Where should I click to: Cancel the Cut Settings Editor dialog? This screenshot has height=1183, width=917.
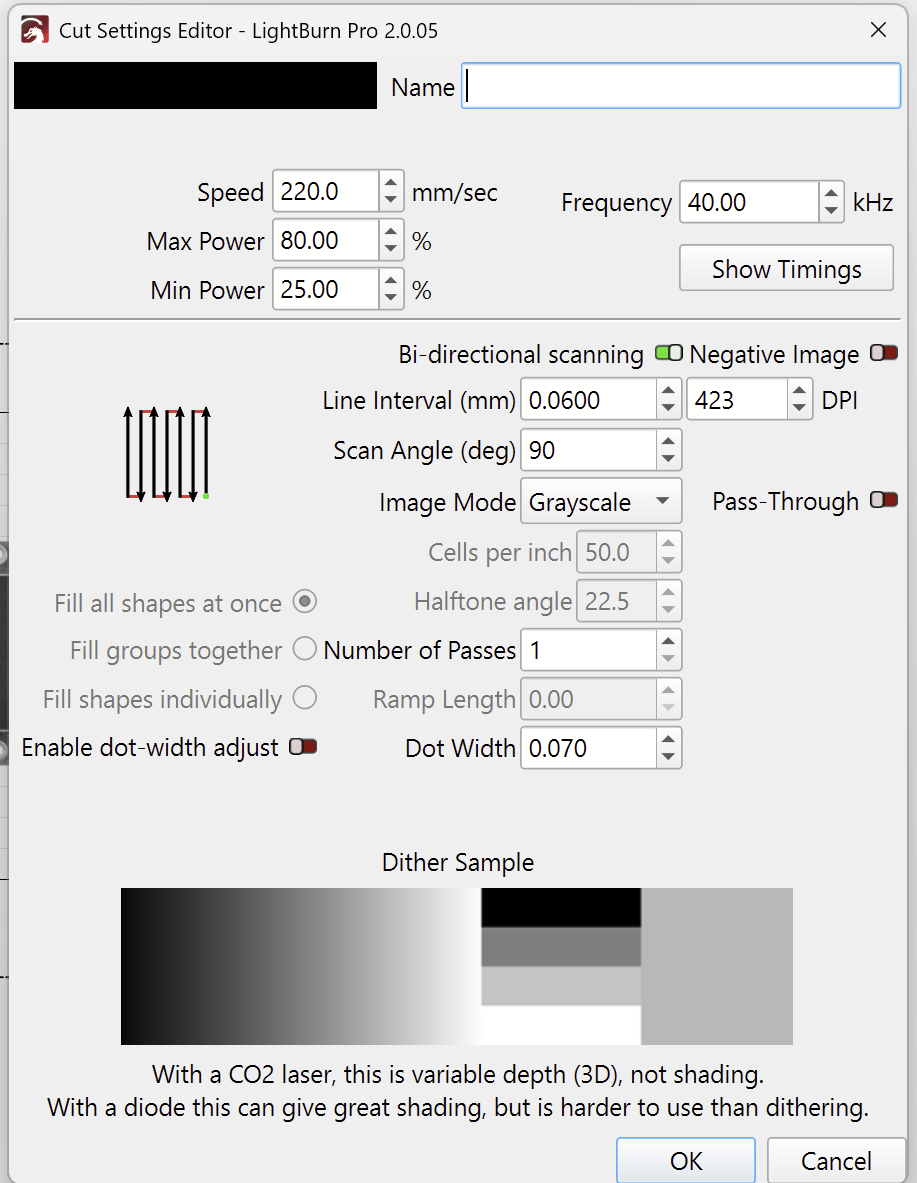[x=836, y=1161]
